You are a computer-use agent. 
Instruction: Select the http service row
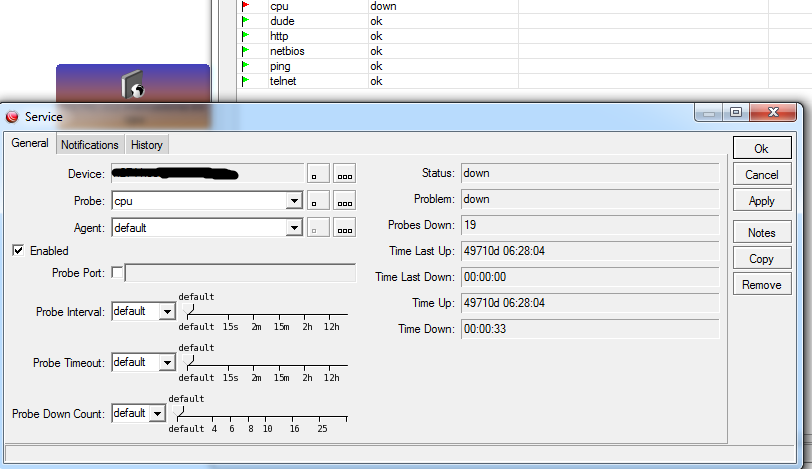[x=525, y=36]
